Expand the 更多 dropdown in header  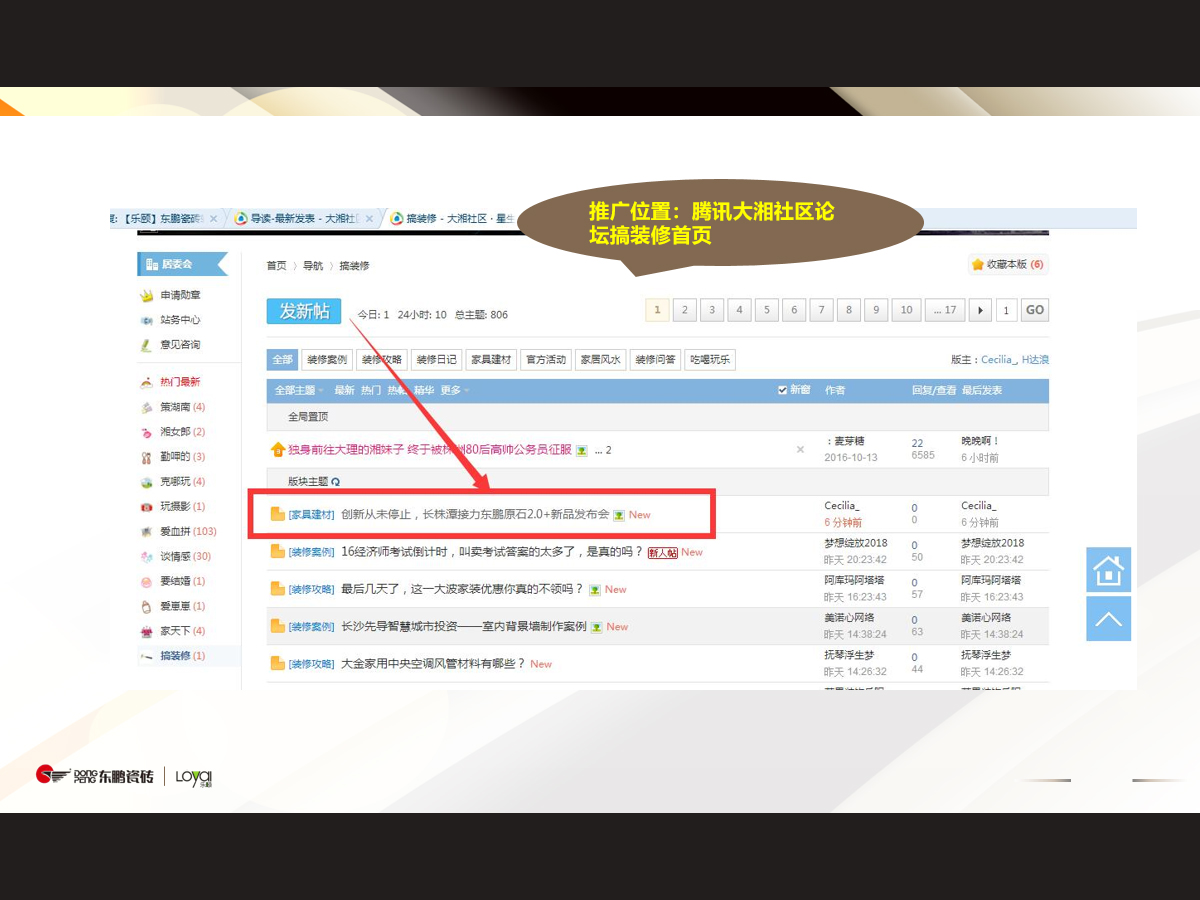pyautogui.click(x=454, y=390)
